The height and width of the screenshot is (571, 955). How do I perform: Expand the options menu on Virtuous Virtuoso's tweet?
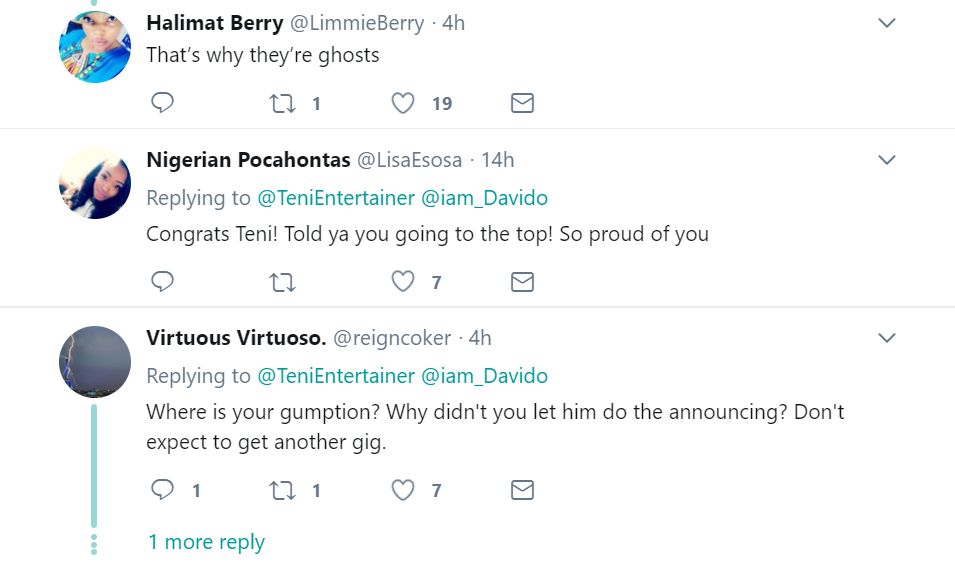(x=886, y=338)
